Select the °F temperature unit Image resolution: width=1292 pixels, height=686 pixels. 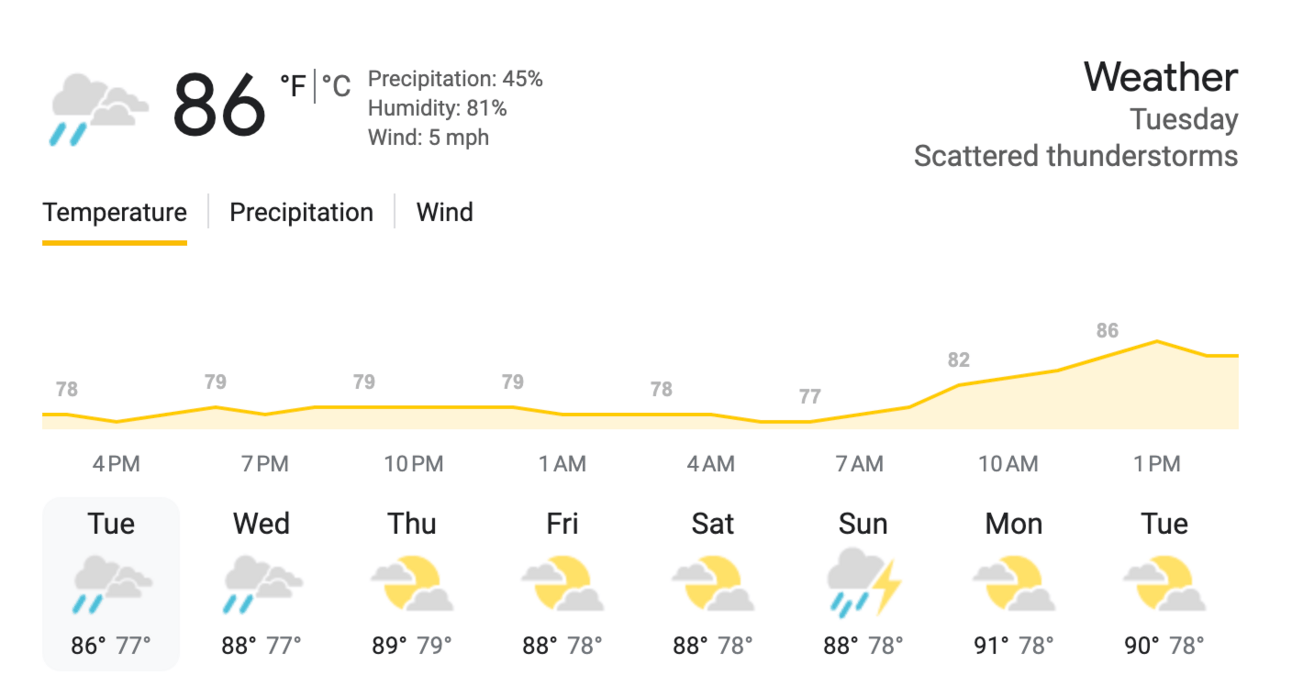(x=293, y=87)
